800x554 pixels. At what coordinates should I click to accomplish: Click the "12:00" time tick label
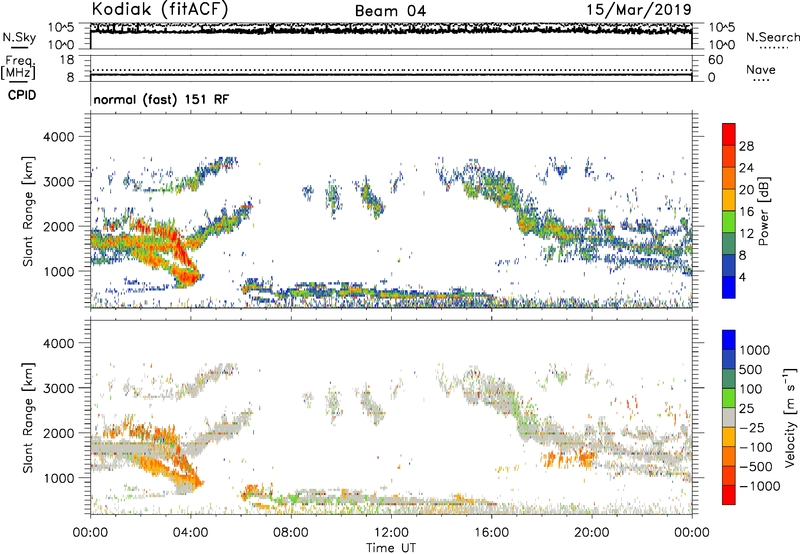pyautogui.click(x=391, y=533)
